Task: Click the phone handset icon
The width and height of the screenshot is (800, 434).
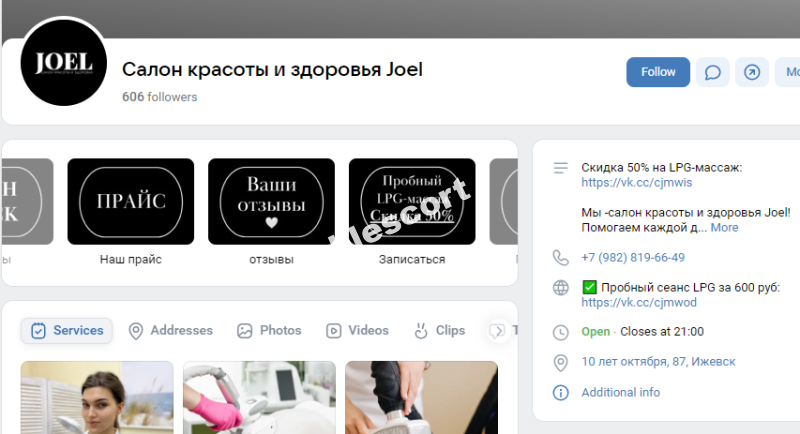Action: click(x=560, y=258)
